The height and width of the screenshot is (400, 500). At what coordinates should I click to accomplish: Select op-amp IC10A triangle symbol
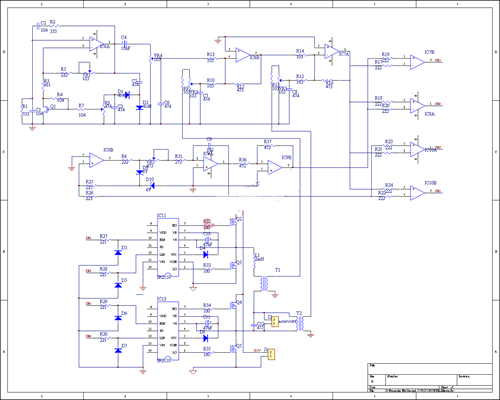click(x=417, y=149)
